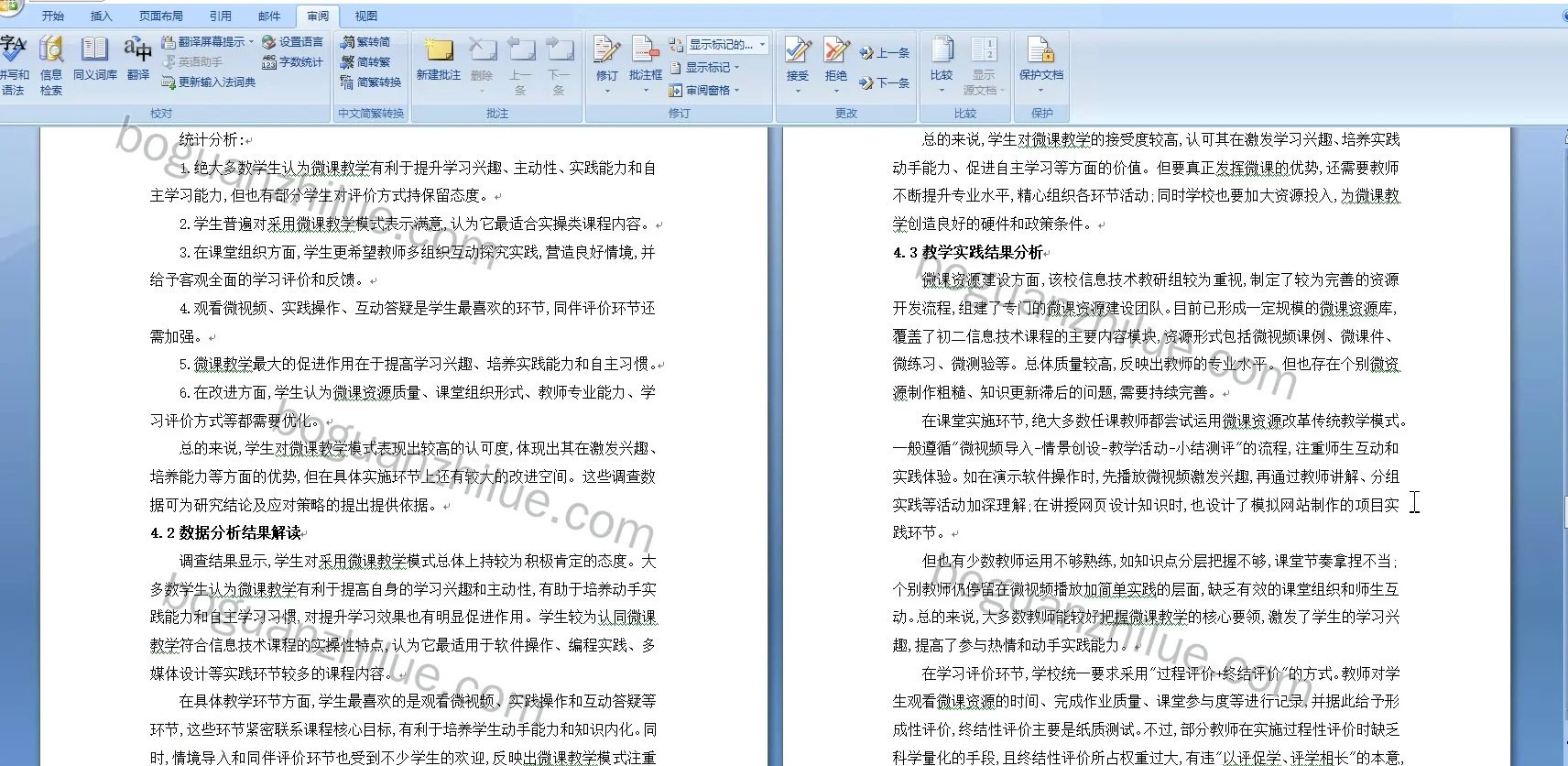
Task: Click the line 统计分析: on the left page
Action: click(x=212, y=139)
